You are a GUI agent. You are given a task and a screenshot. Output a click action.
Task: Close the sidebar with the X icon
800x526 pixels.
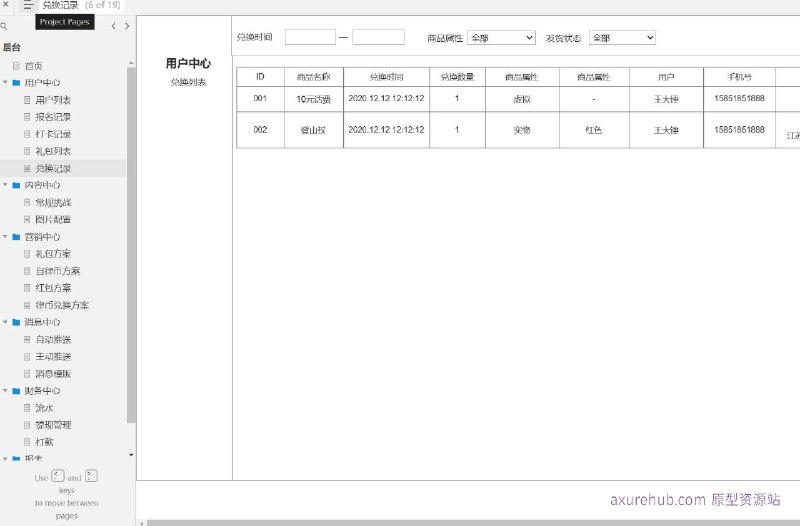tap(5, 5)
